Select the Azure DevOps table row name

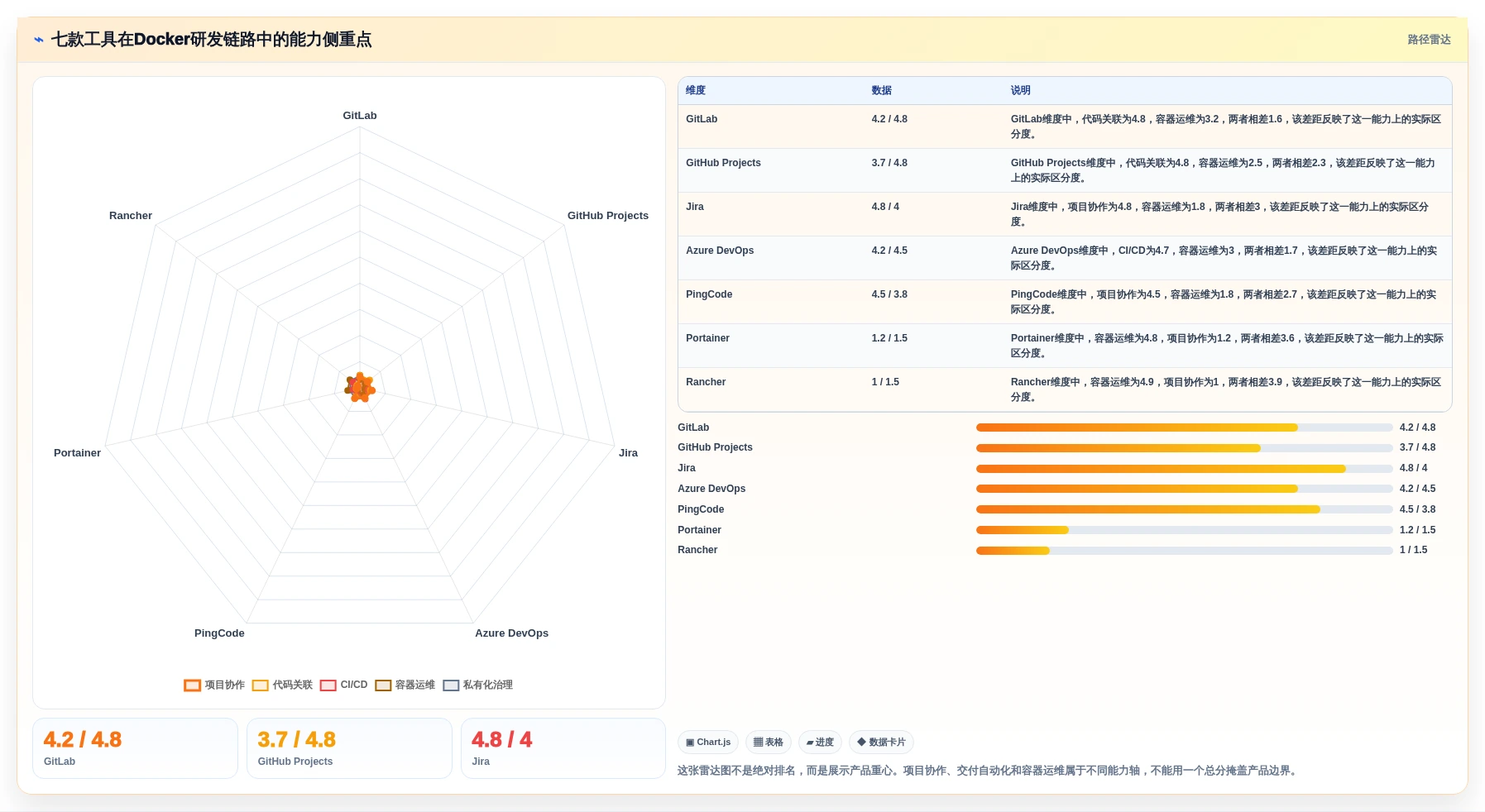click(x=720, y=251)
